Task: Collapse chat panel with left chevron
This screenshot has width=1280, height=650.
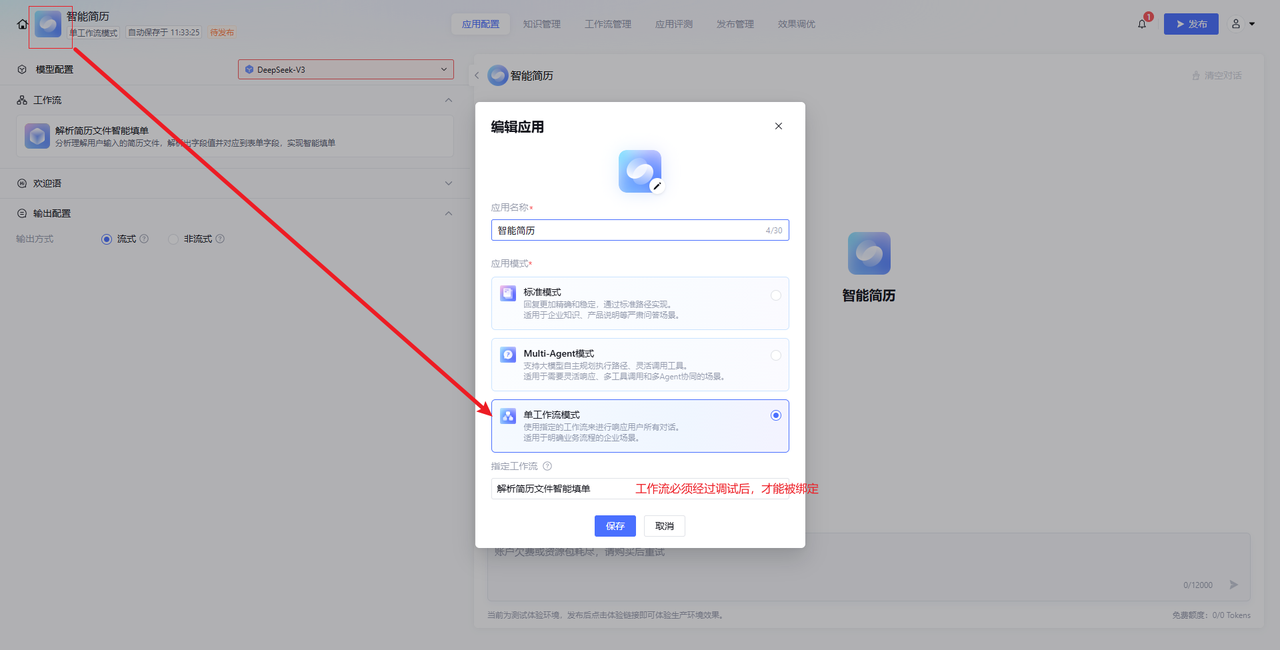Action: pos(477,76)
